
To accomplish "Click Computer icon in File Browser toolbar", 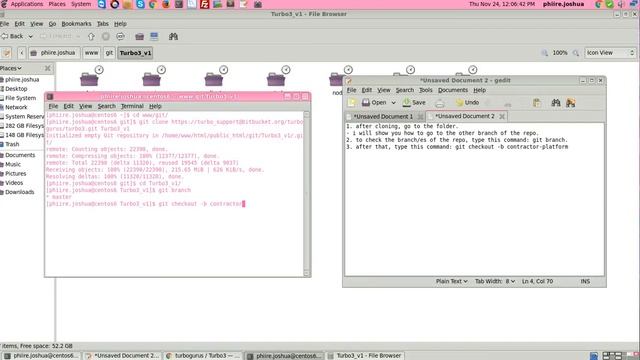I will pos(154,36).
